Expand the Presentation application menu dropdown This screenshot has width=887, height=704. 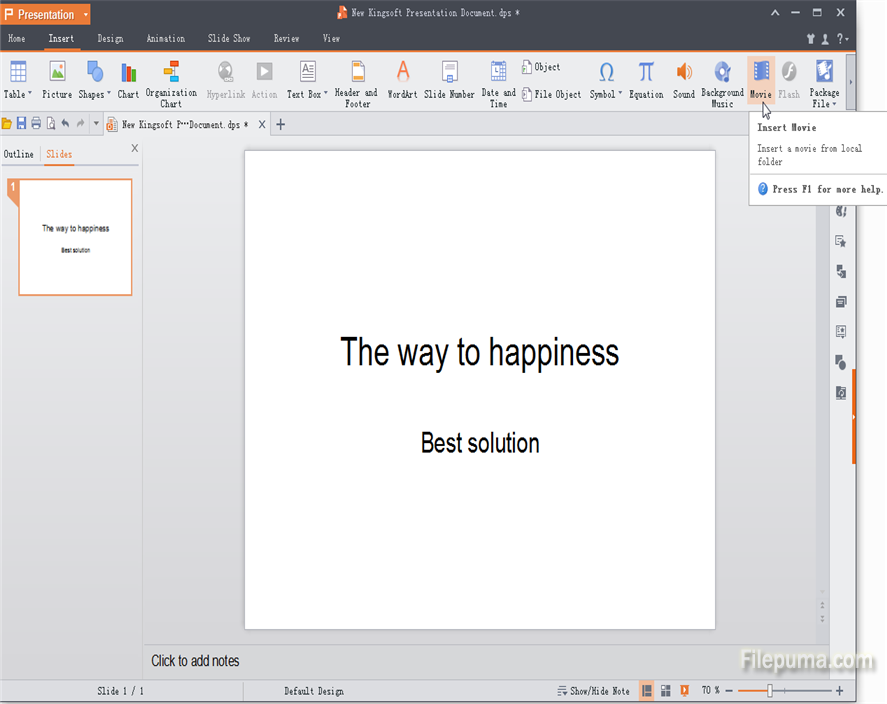86,15
